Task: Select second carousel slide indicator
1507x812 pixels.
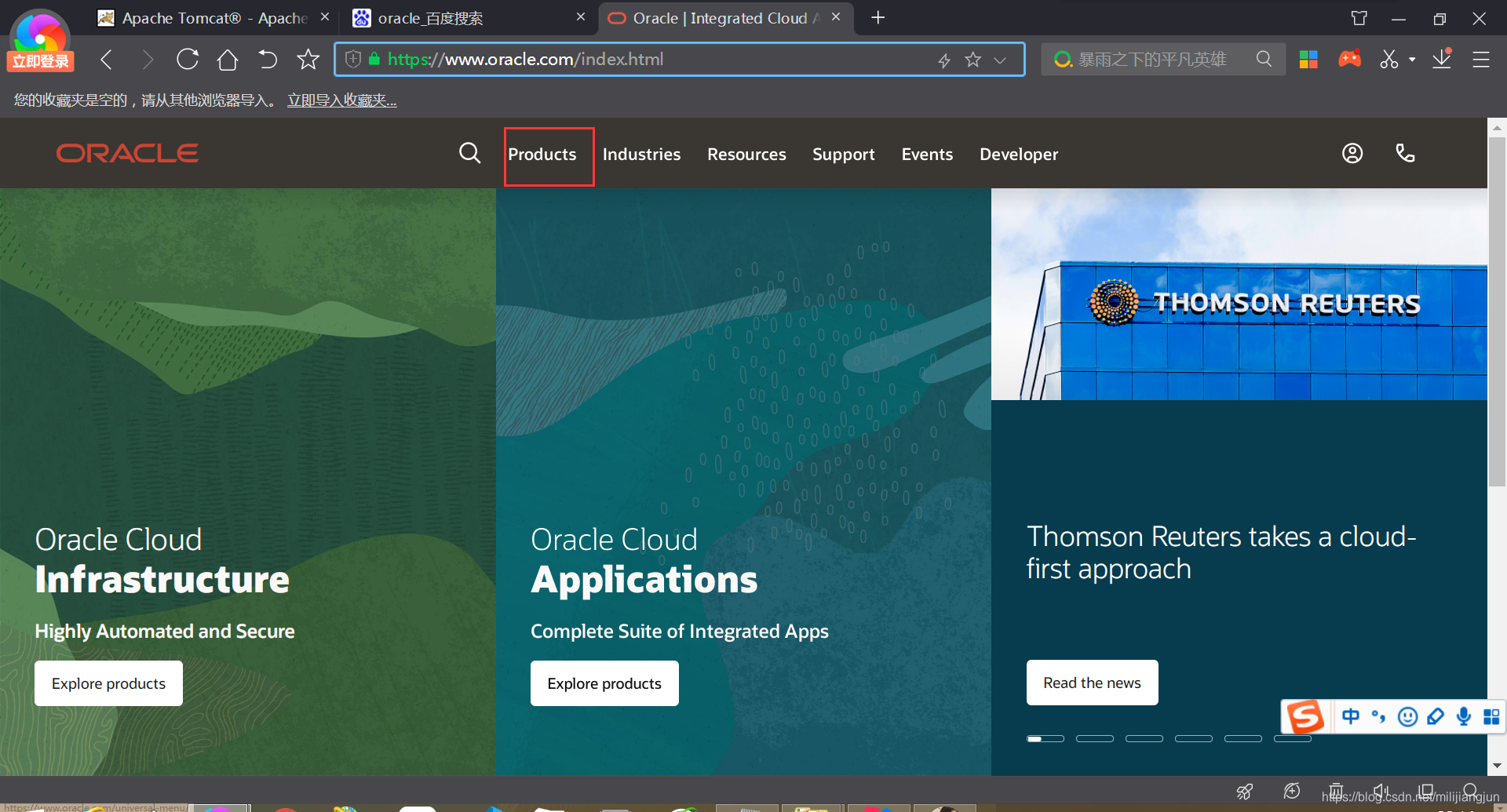Action: point(1095,738)
